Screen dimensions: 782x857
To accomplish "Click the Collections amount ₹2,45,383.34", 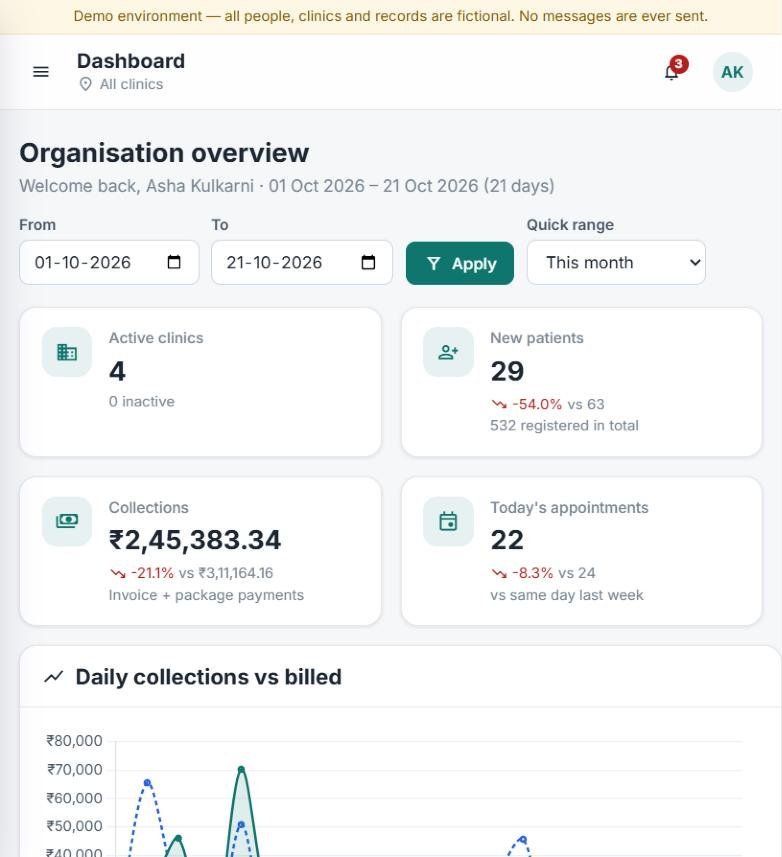I will click(195, 540).
